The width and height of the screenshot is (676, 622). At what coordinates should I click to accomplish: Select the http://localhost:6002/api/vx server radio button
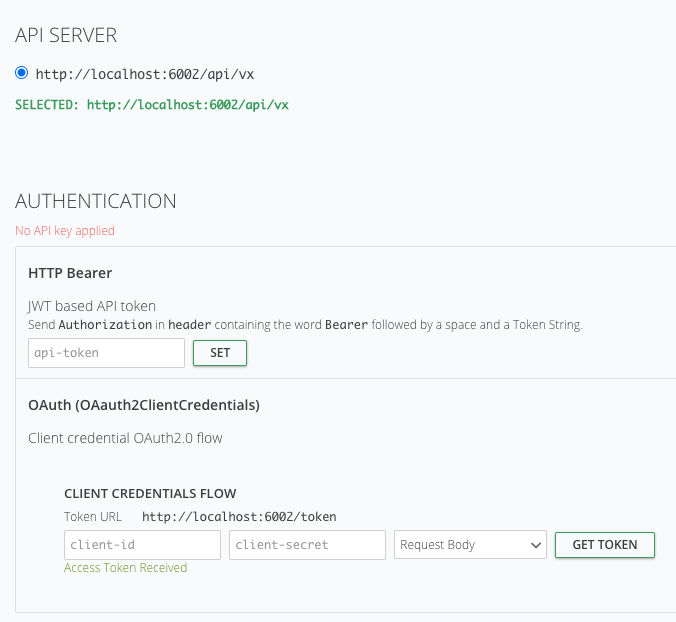coord(22,73)
